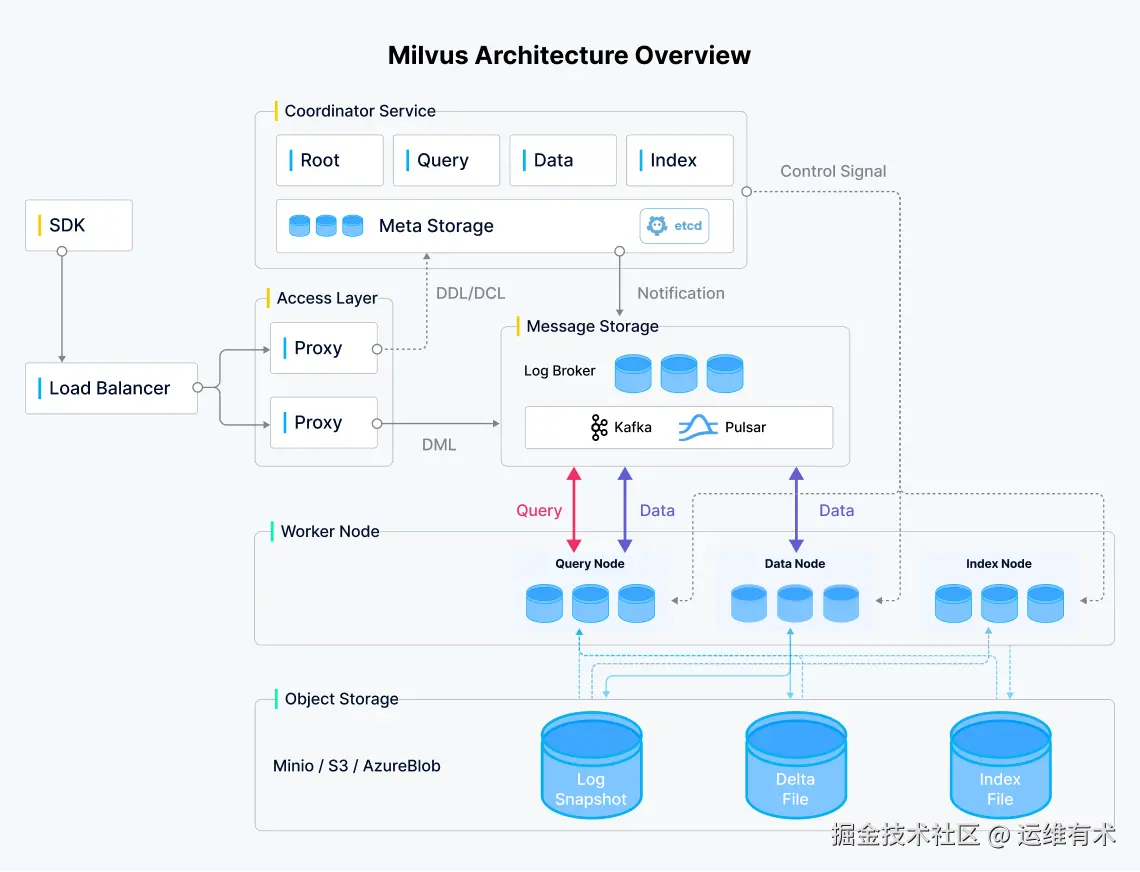The image size is (1140, 872).
Task: Select the Log Snapshot storage cylinder
Action: pyautogui.click(x=591, y=765)
